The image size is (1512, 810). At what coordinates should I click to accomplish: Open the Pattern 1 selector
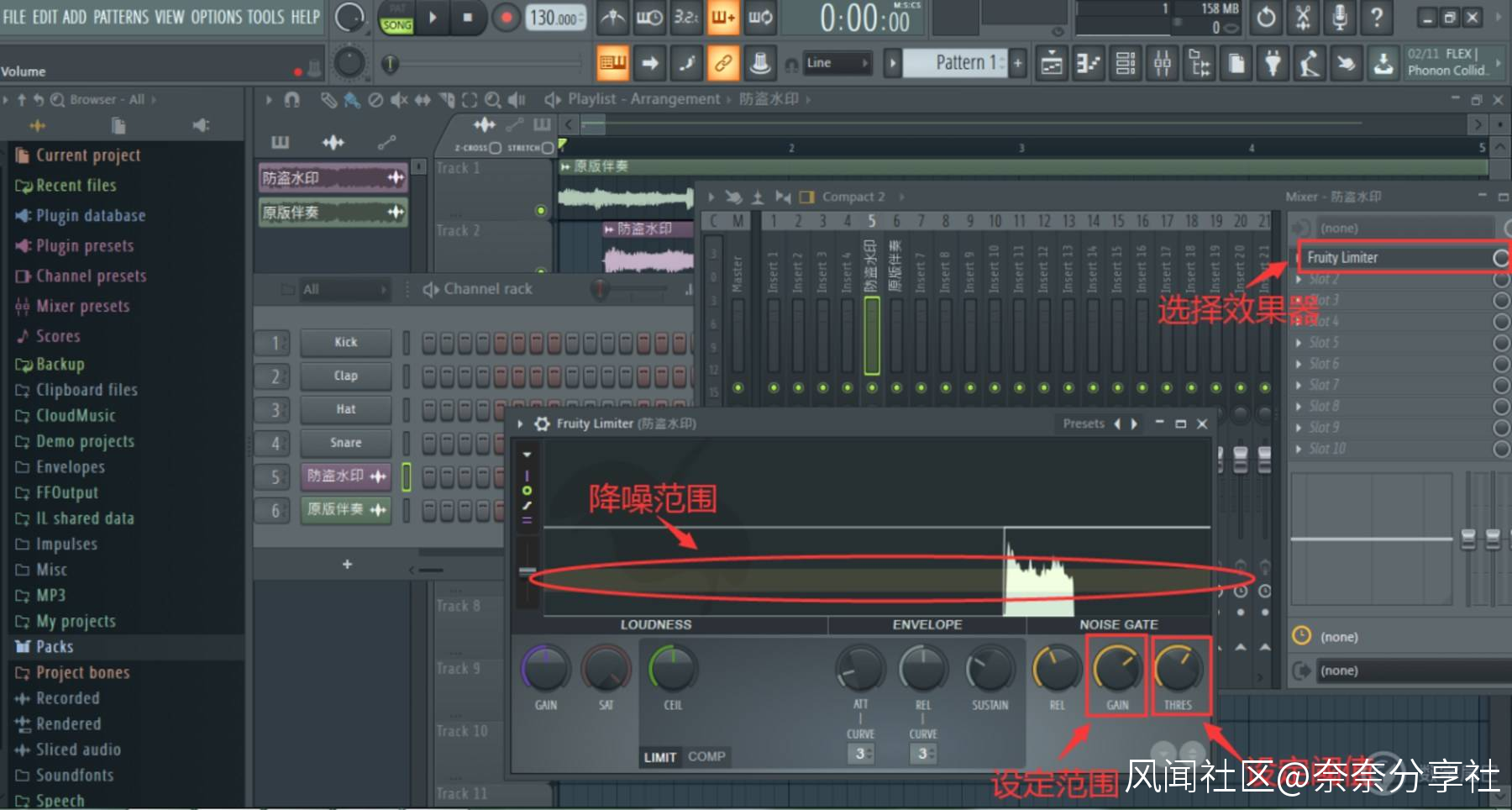(x=955, y=63)
